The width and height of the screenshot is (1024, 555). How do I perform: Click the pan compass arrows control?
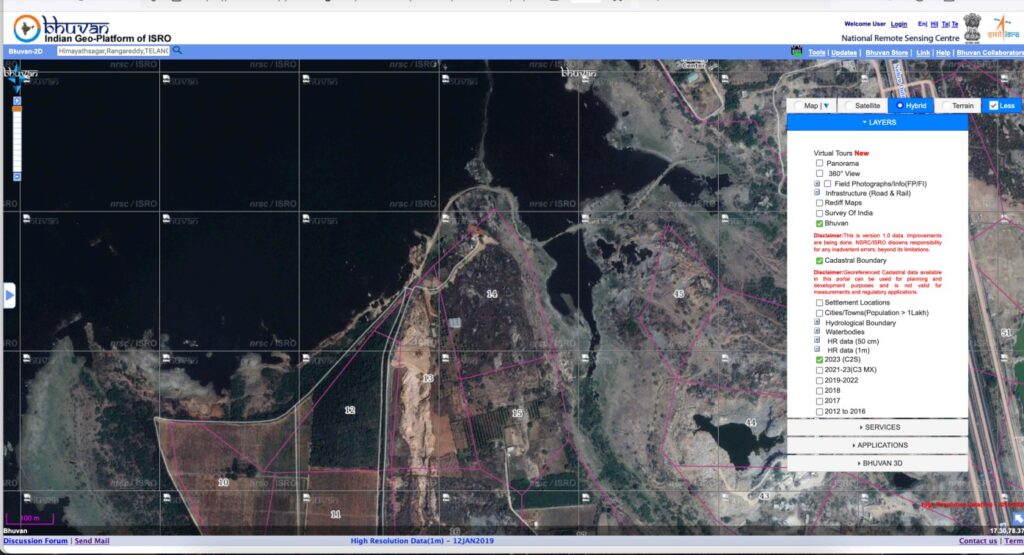click(17, 80)
